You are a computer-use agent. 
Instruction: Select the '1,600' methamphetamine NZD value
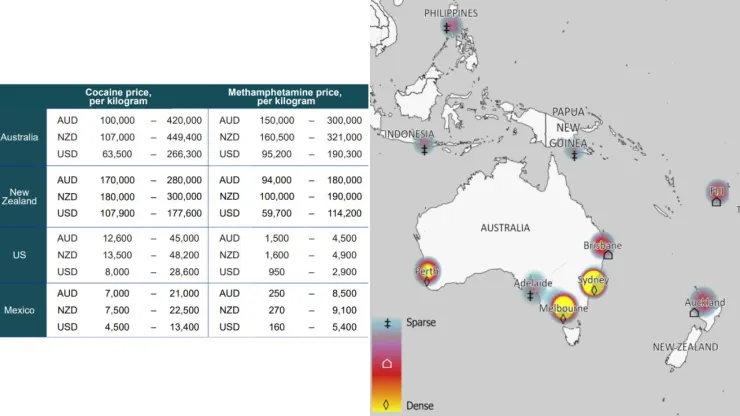(x=277, y=255)
